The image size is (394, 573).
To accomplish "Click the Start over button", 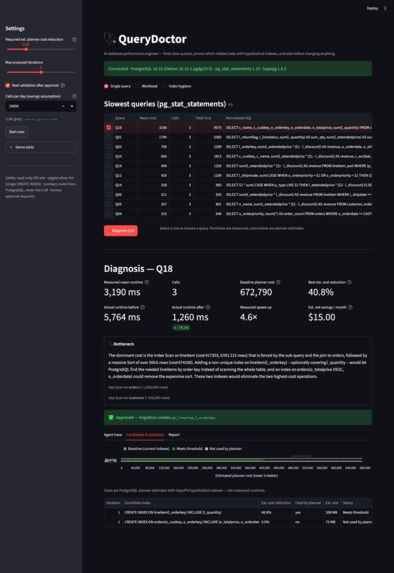I will 17,132.
